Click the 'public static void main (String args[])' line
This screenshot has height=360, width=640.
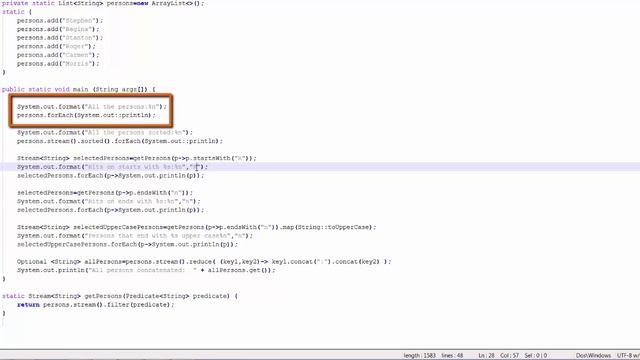pos(79,89)
